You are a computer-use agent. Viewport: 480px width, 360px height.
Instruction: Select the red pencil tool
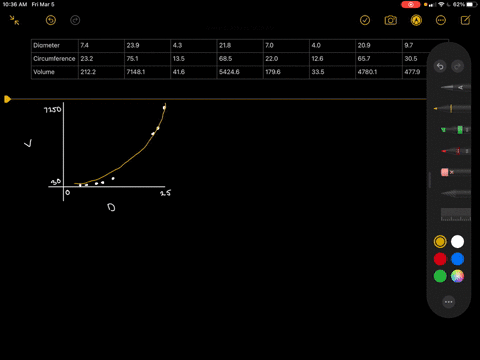click(x=456, y=151)
